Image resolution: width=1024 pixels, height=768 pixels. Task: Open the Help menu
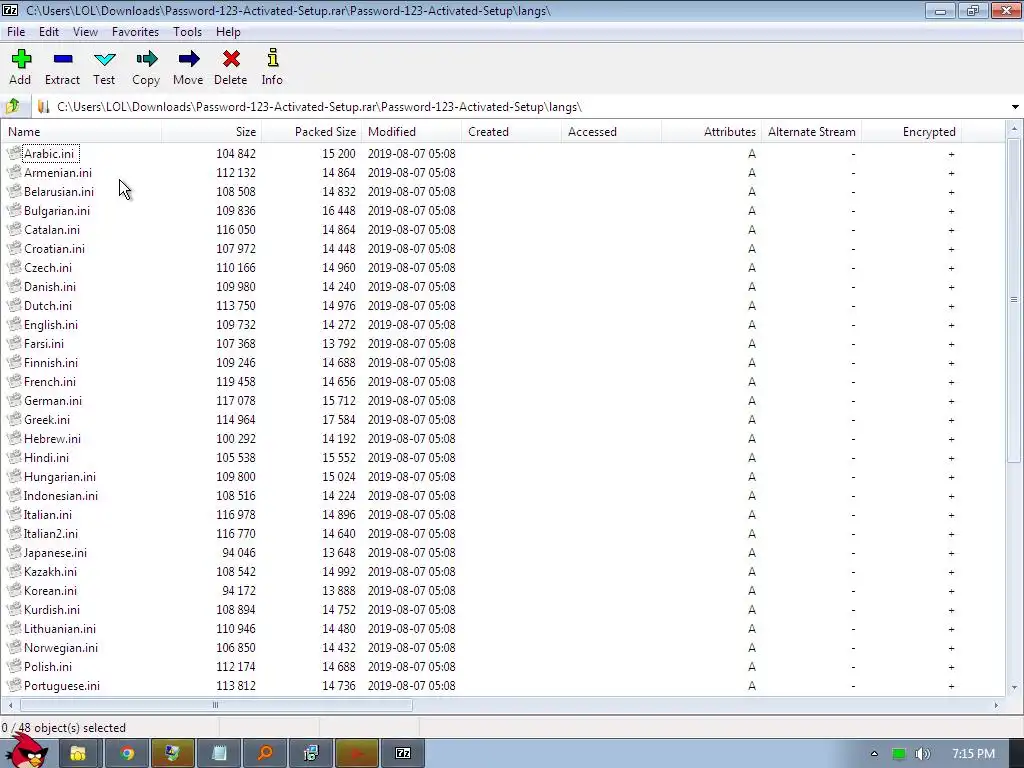click(229, 32)
